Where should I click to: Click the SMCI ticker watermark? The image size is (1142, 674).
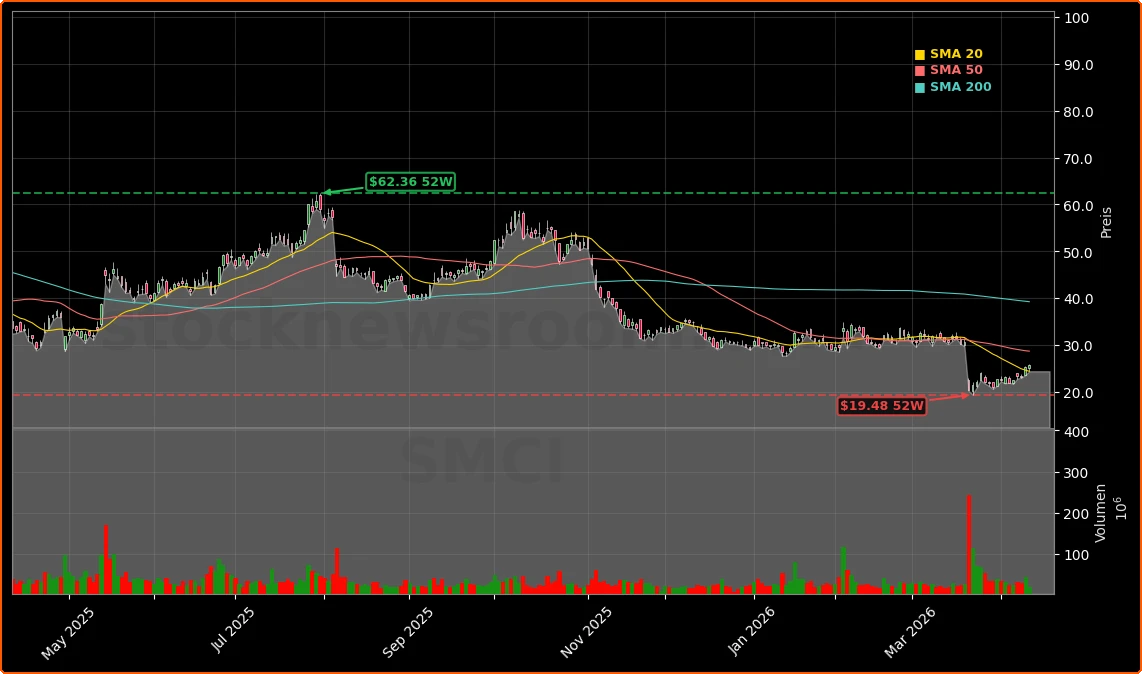click(484, 462)
